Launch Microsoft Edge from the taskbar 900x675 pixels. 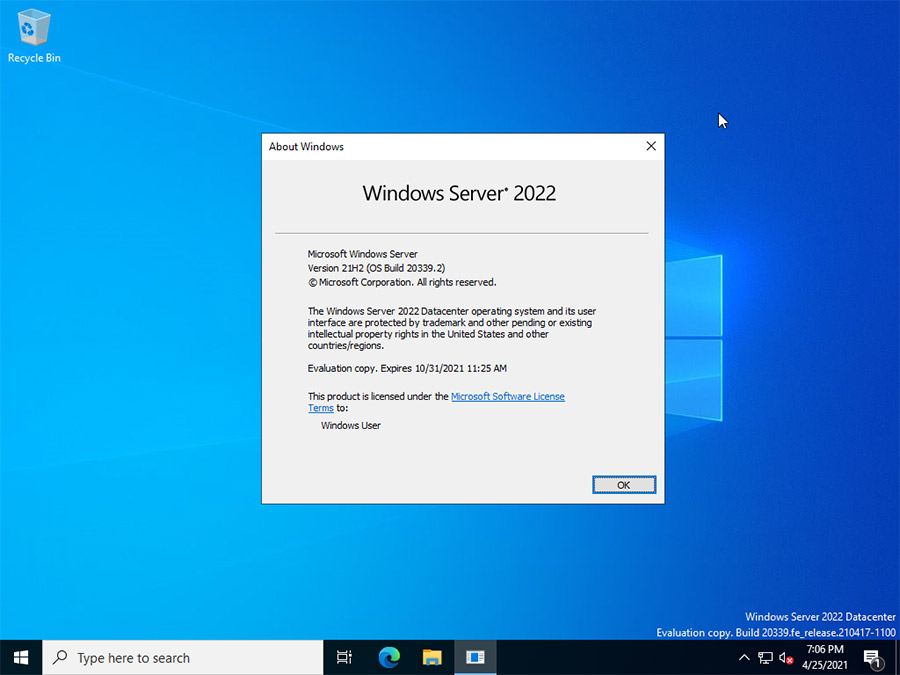coord(388,657)
